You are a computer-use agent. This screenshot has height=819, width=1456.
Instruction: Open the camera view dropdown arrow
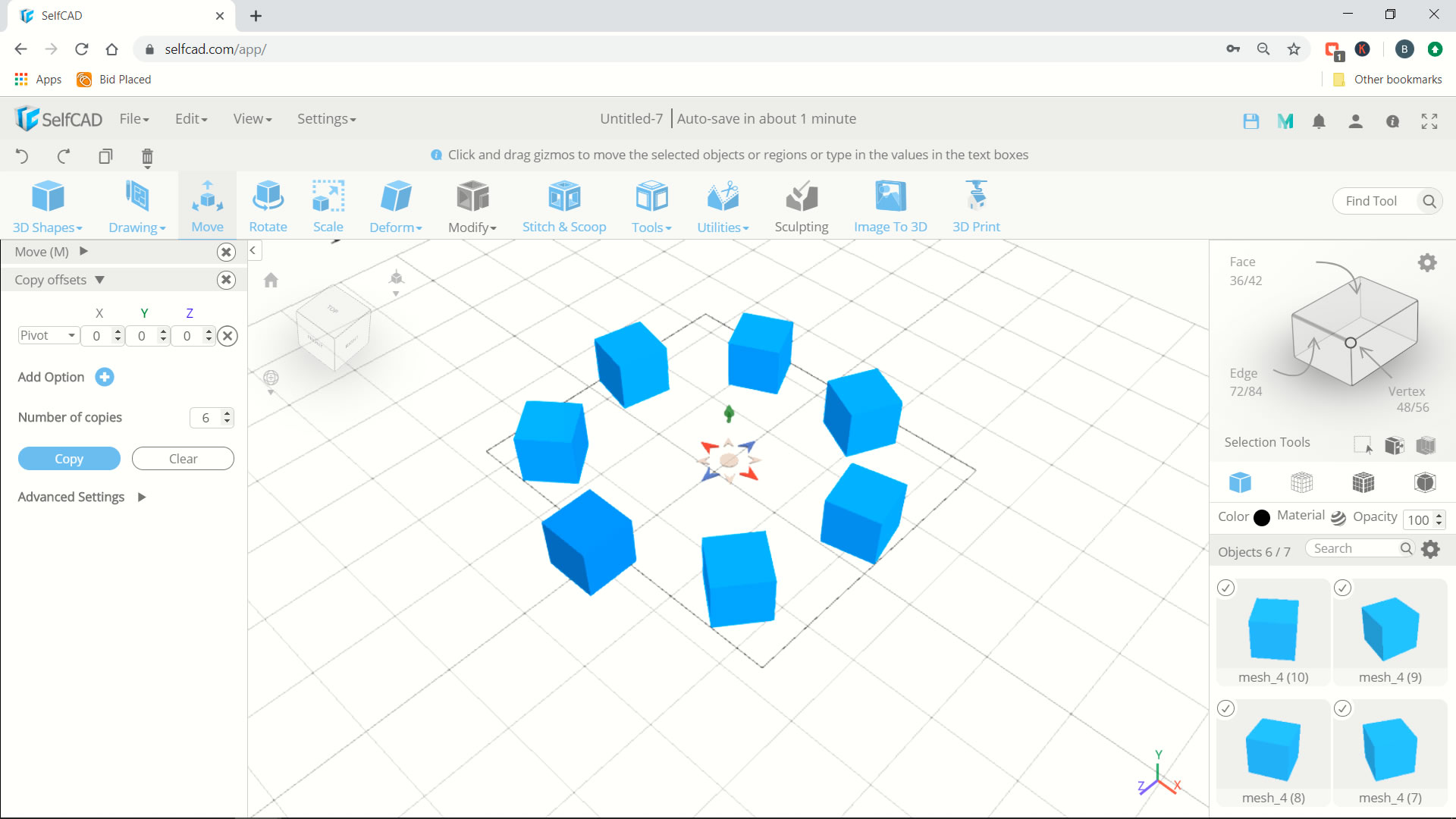(396, 293)
